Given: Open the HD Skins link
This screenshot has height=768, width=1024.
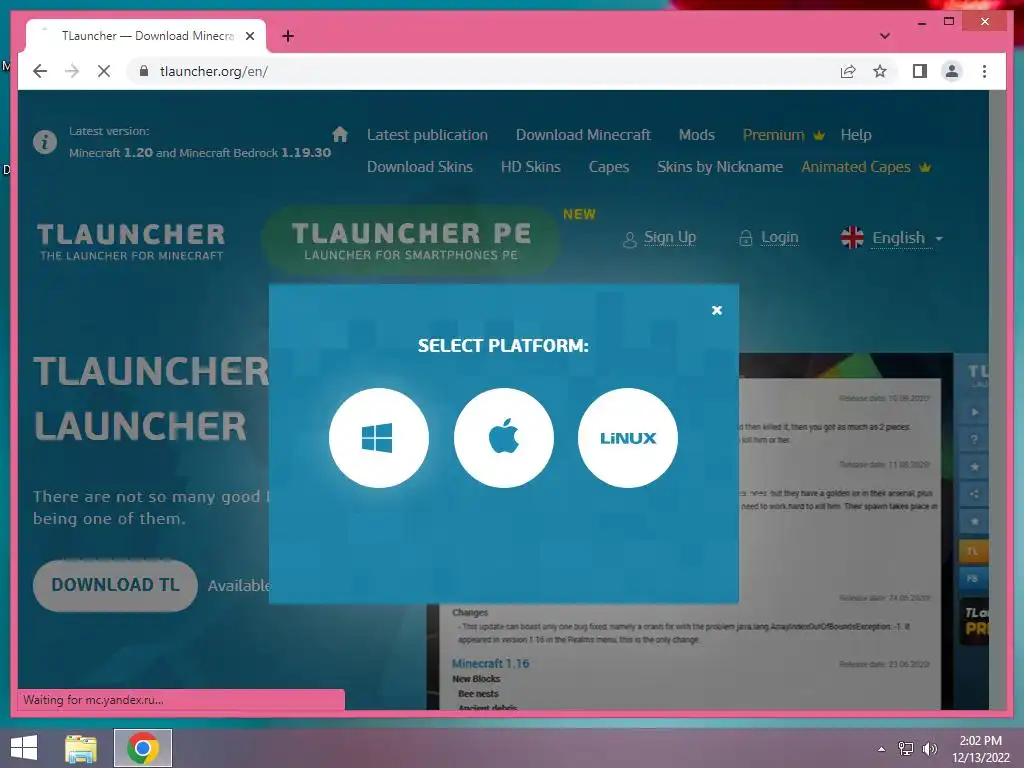Looking at the screenshot, I should coord(530,167).
